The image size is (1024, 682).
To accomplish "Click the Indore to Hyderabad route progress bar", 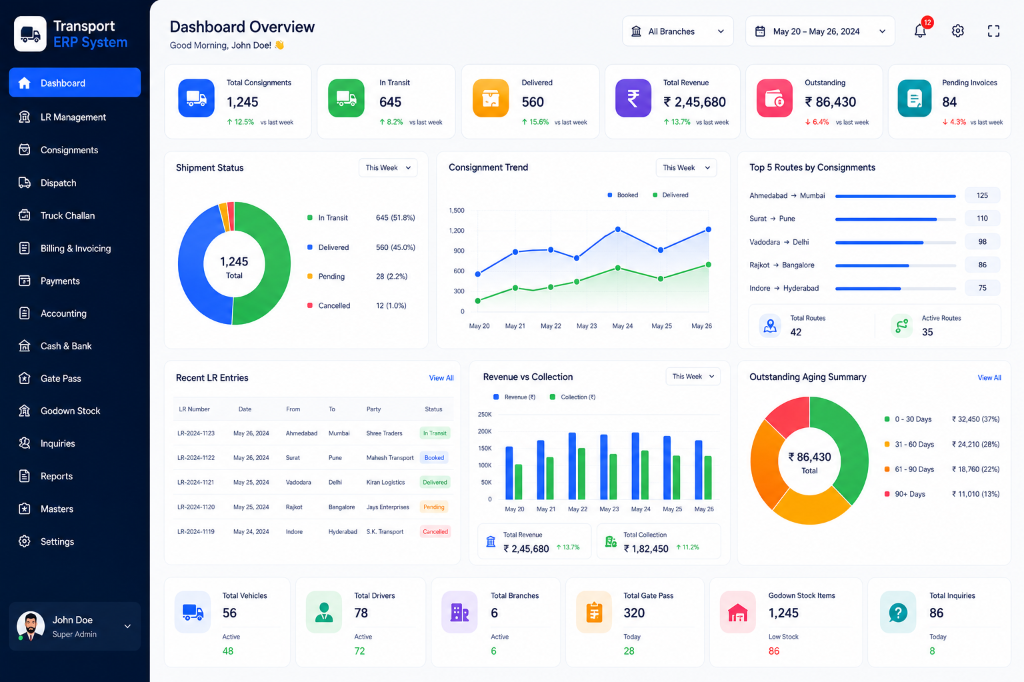I will (895, 288).
